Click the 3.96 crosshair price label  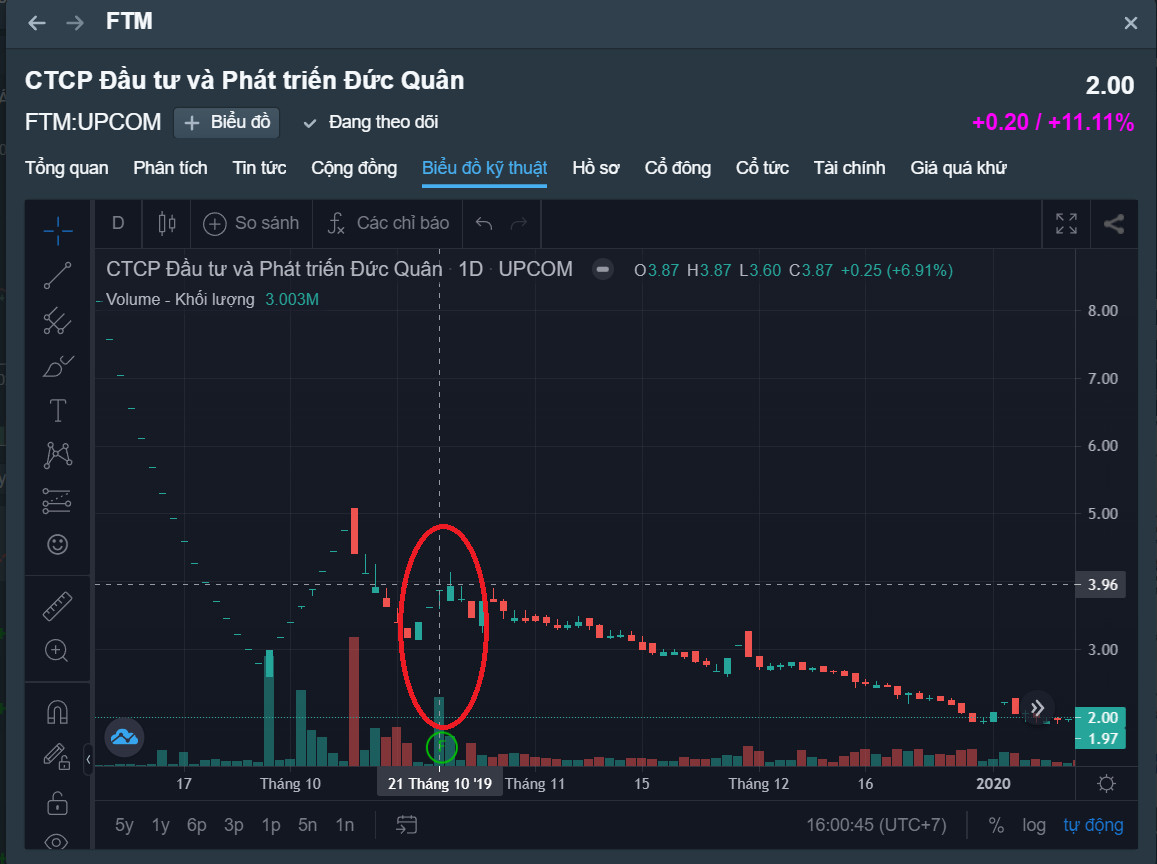[x=1102, y=585]
